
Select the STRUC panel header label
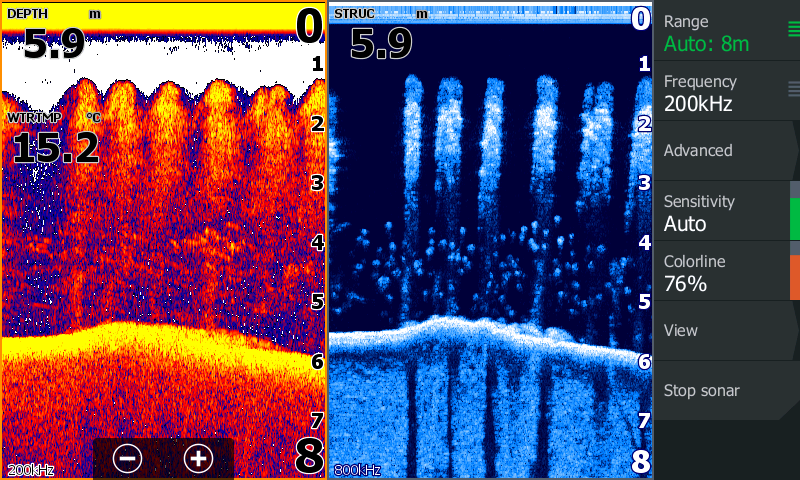click(x=352, y=14)
